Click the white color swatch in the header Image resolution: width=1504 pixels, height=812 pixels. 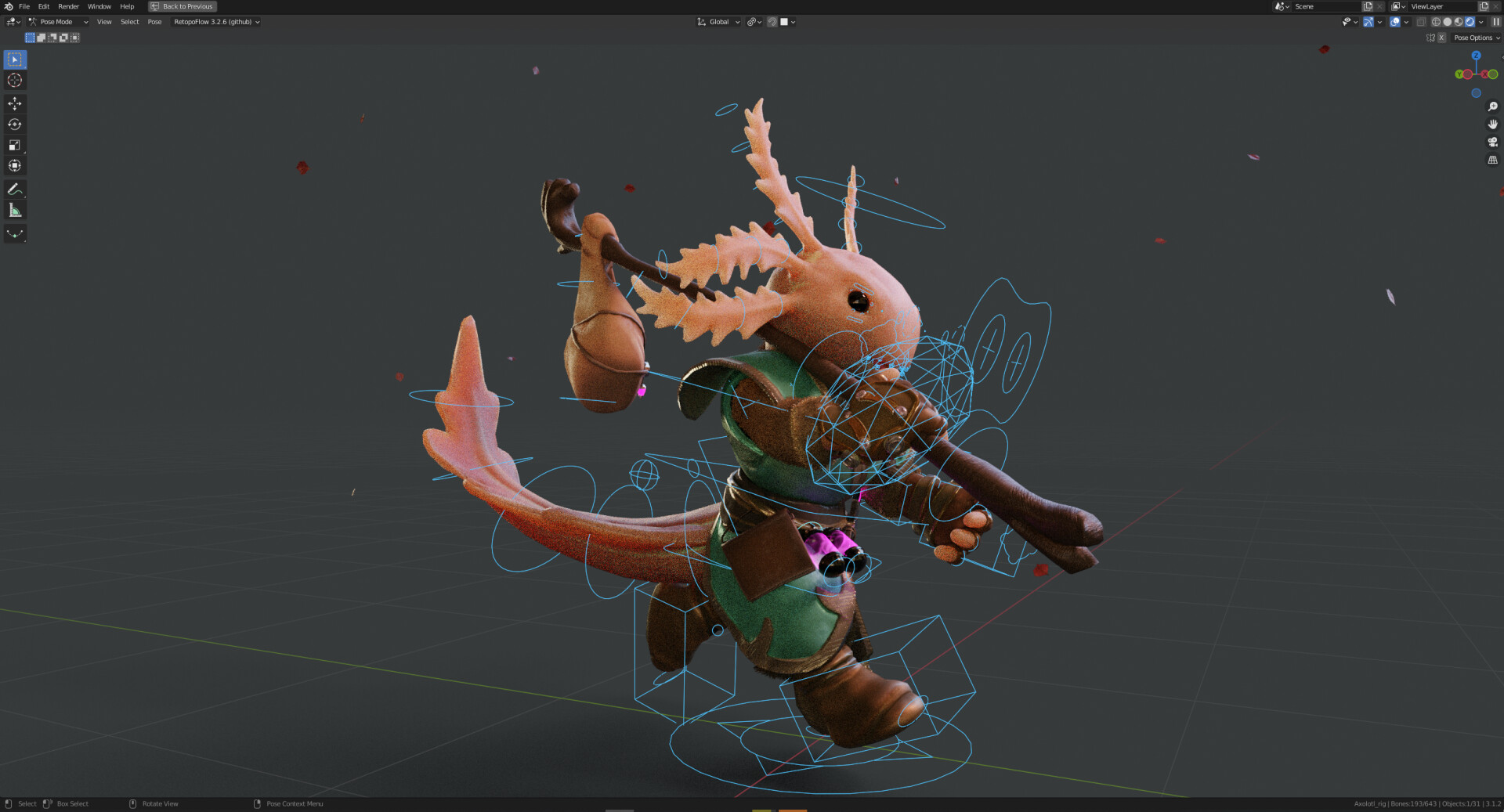786,22
